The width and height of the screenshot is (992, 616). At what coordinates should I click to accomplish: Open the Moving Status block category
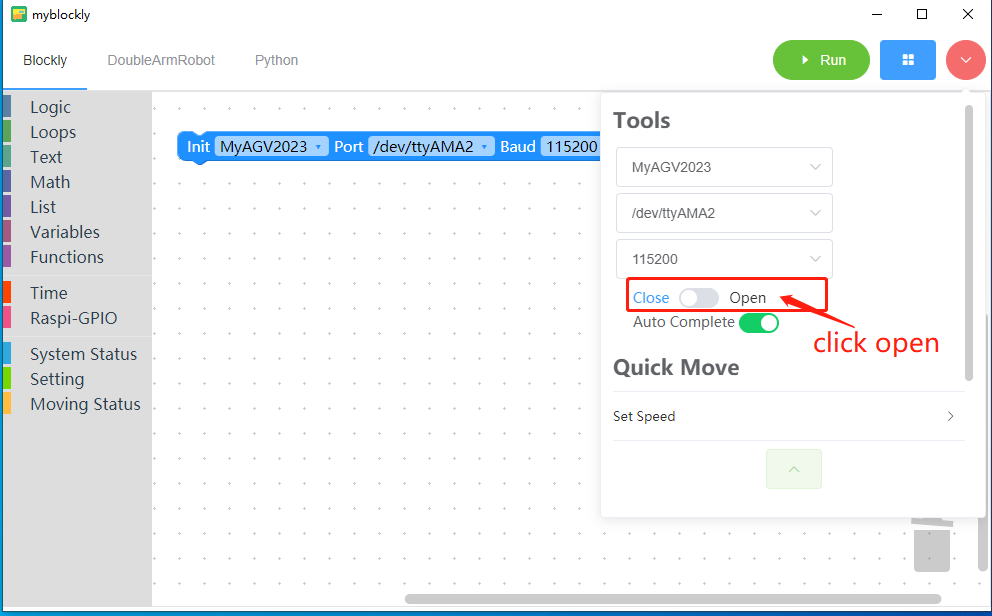point(77,404)
